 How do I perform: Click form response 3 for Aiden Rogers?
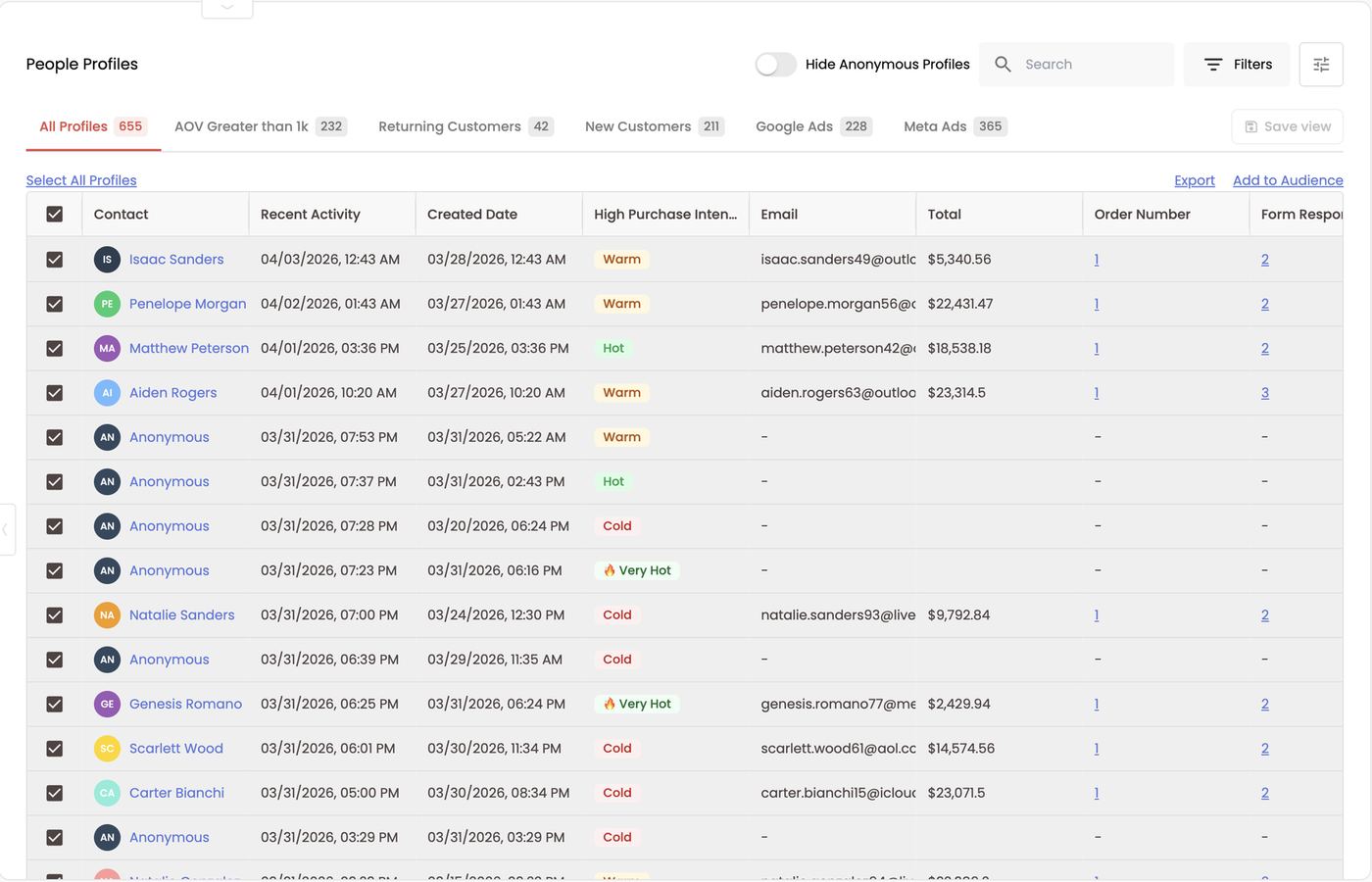1265,393
